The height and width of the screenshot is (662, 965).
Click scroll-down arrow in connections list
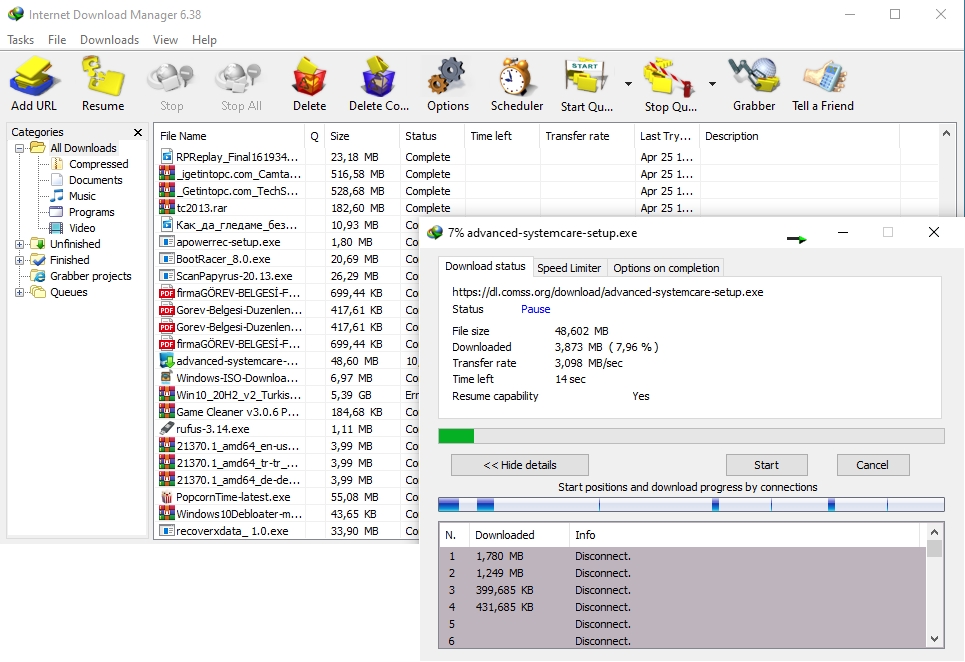click(934, 639)
